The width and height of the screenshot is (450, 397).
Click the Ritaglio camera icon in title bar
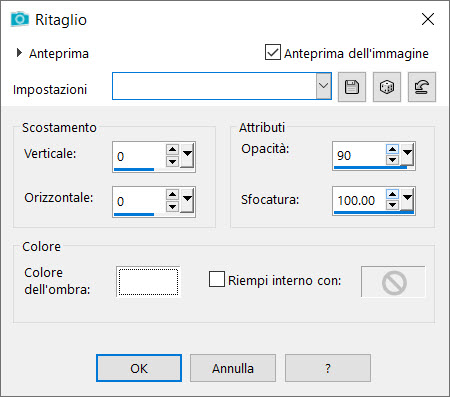coord(20,19)
